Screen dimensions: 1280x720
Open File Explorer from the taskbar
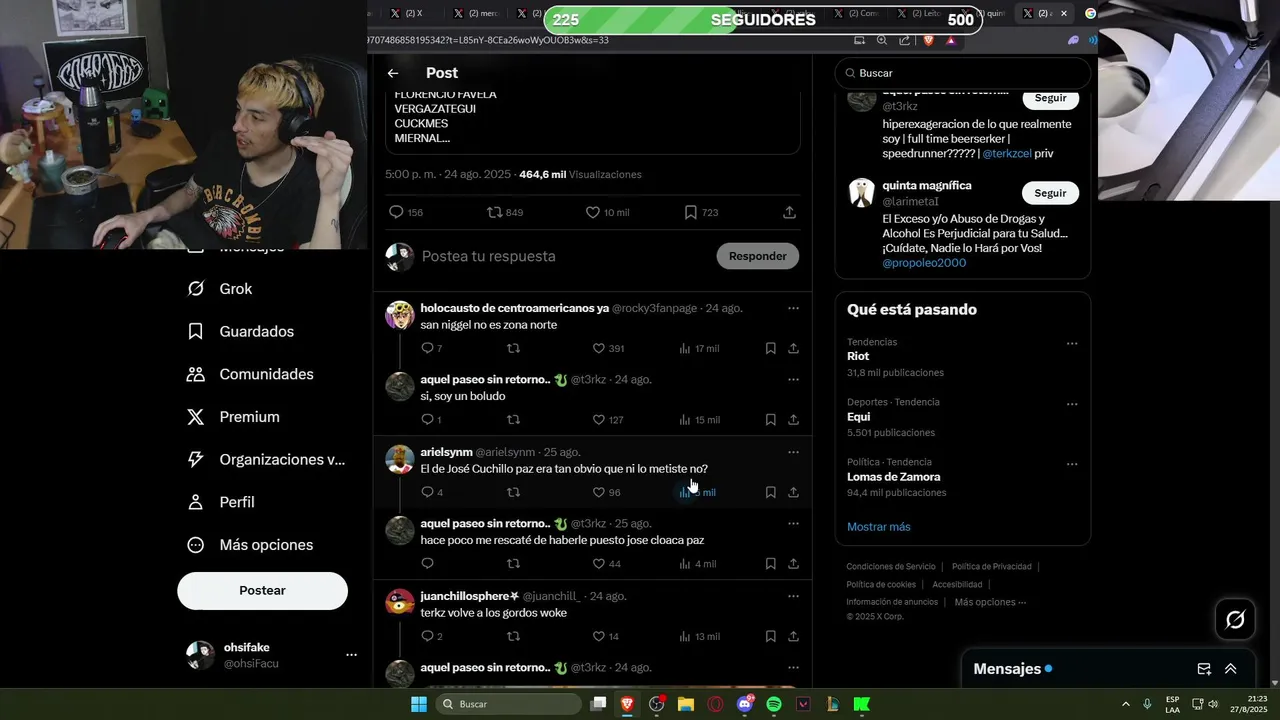coord(686,704)
